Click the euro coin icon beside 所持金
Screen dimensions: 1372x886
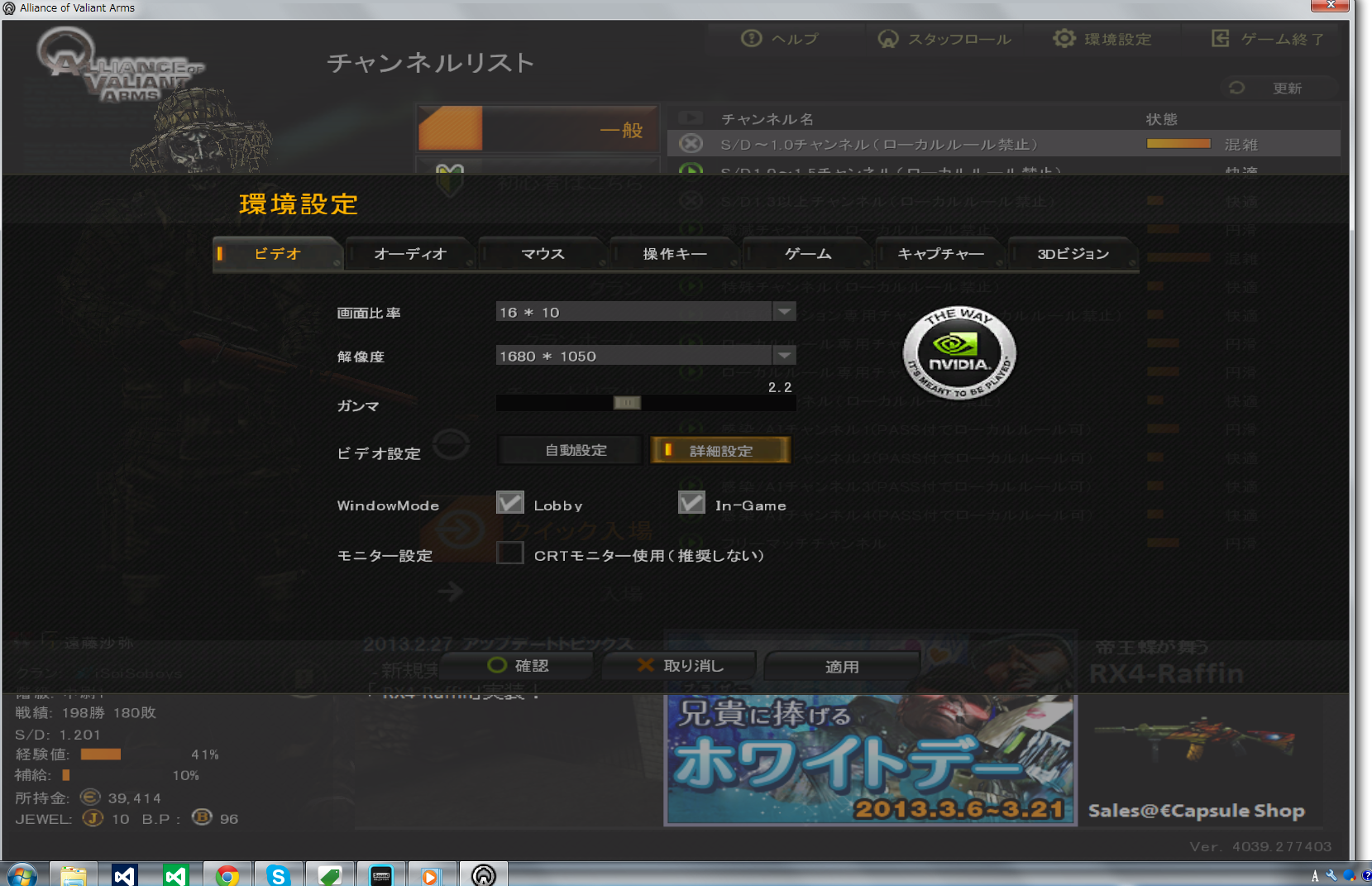point(90,797)
